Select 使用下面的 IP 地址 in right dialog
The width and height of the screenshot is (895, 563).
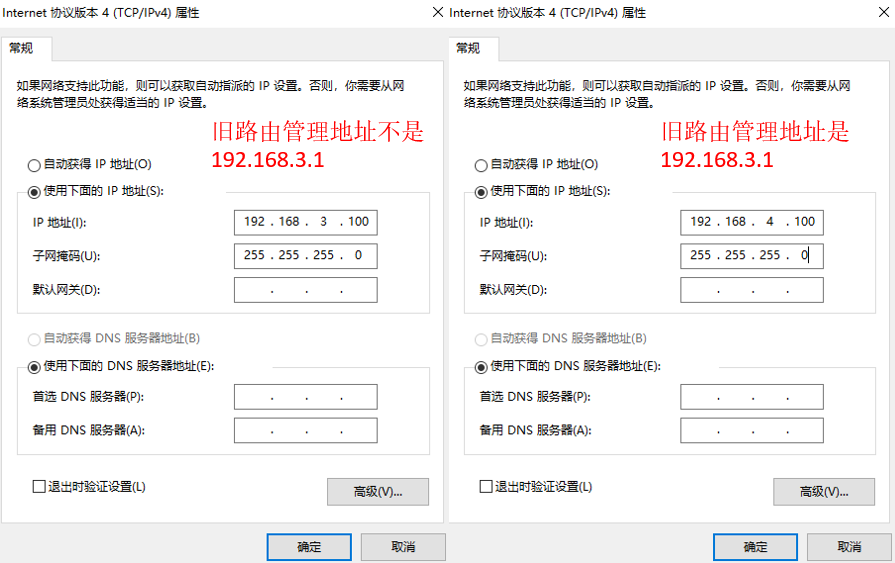pyautogui.click(x=481, y=192)
